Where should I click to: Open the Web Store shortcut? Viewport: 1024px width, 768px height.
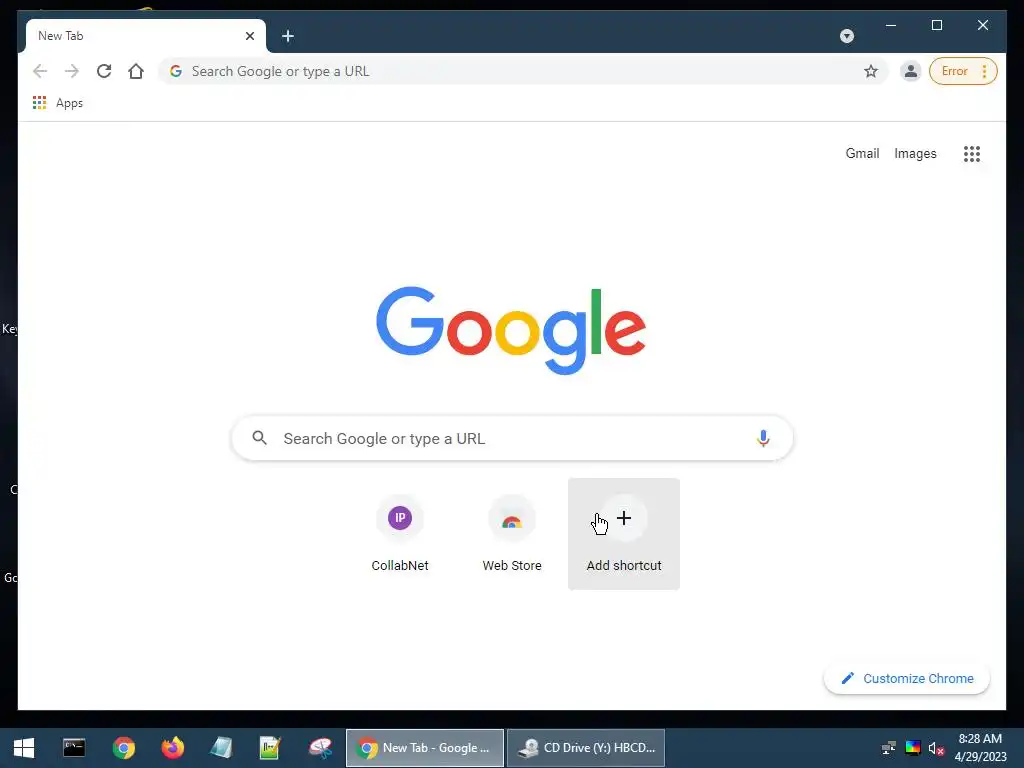click(512, 534)
